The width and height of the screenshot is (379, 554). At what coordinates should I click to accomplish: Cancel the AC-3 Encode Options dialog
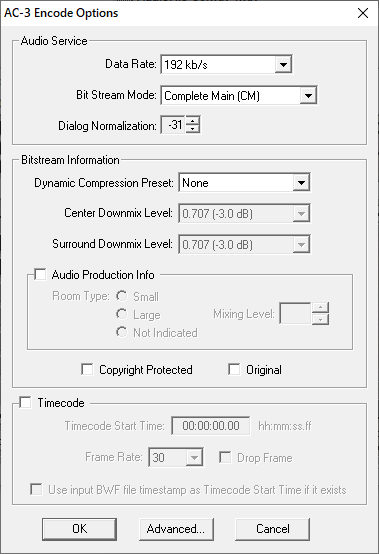coord(273,529)
